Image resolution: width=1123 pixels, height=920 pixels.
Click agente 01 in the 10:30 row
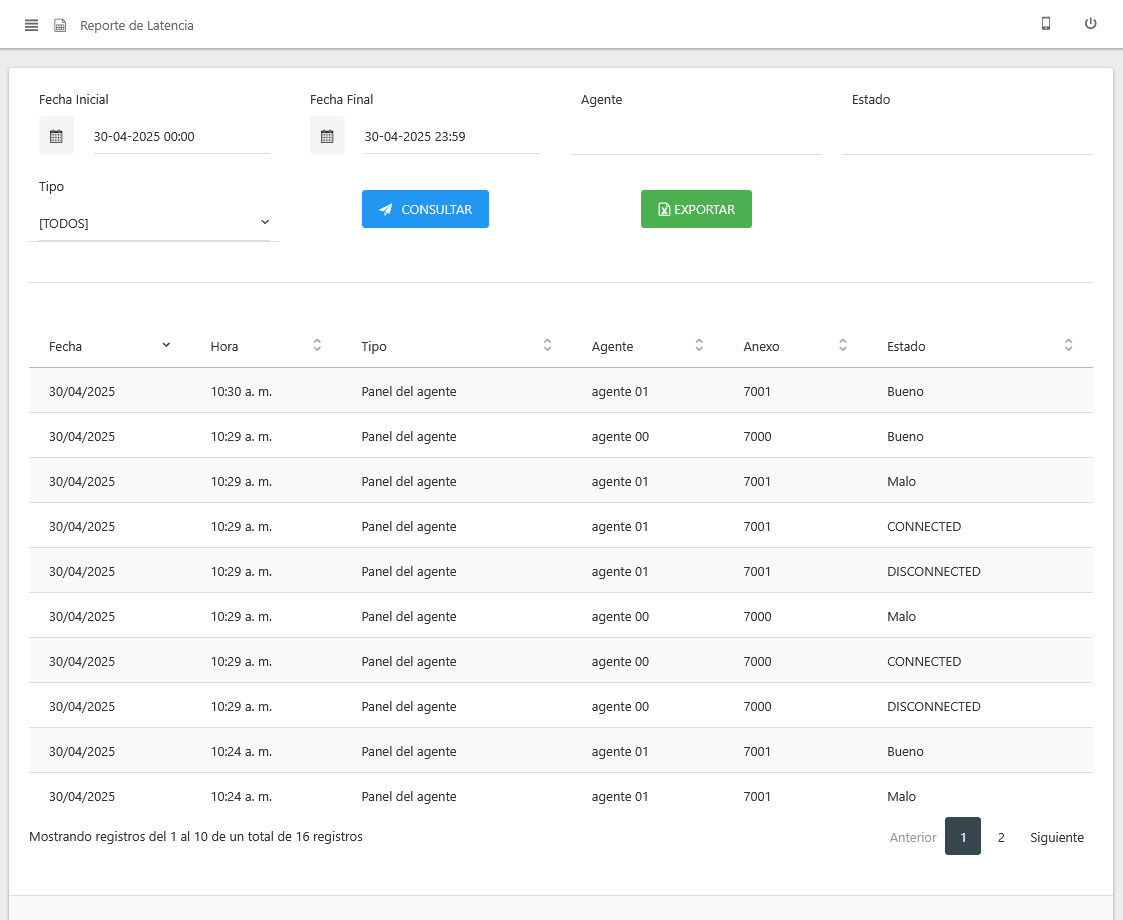click(620, 392)
